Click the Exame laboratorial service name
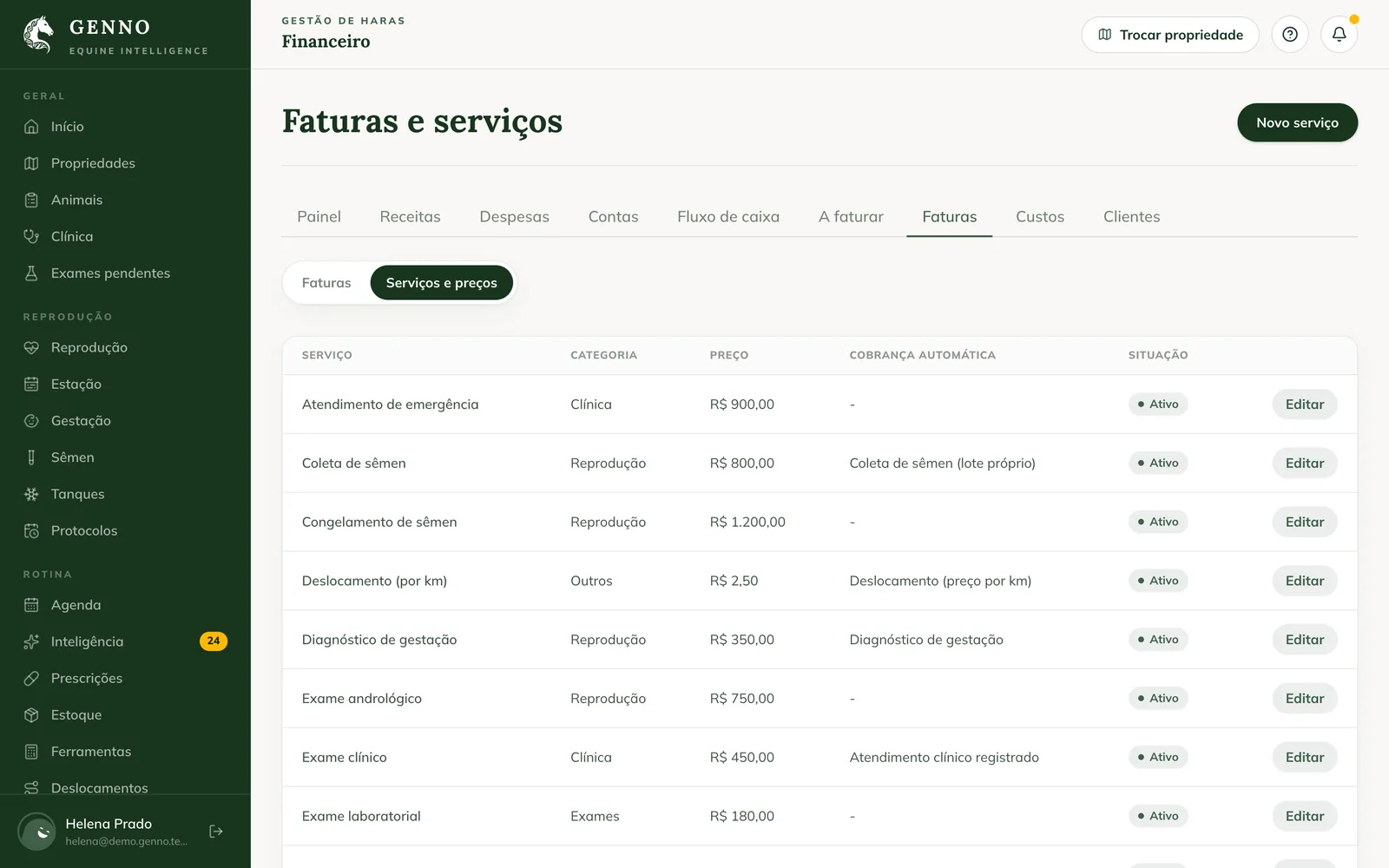Screen dimensions: 1389x868 [x=361, y=816]
